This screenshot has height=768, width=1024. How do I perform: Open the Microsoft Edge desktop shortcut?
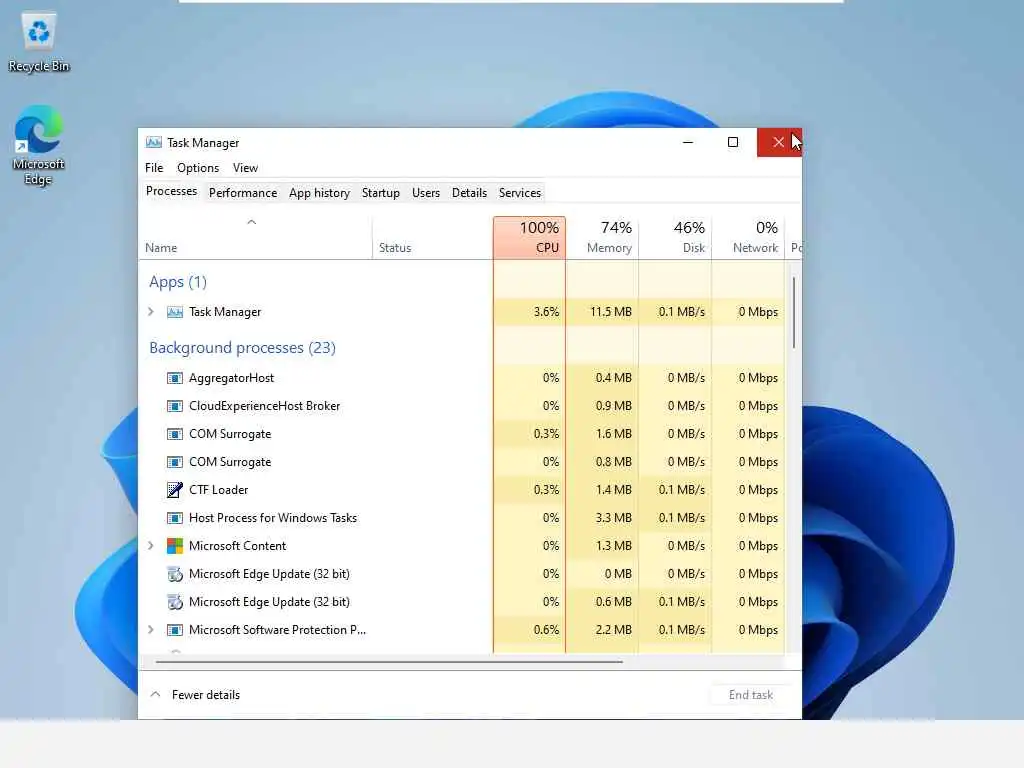click(39, 145)
